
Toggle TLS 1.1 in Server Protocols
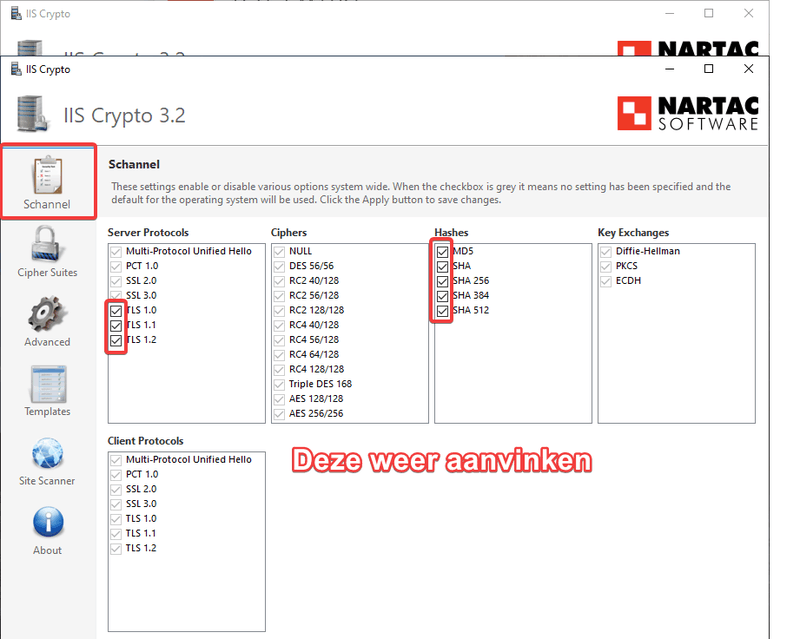pyautogui.click(x=116, y=325)
